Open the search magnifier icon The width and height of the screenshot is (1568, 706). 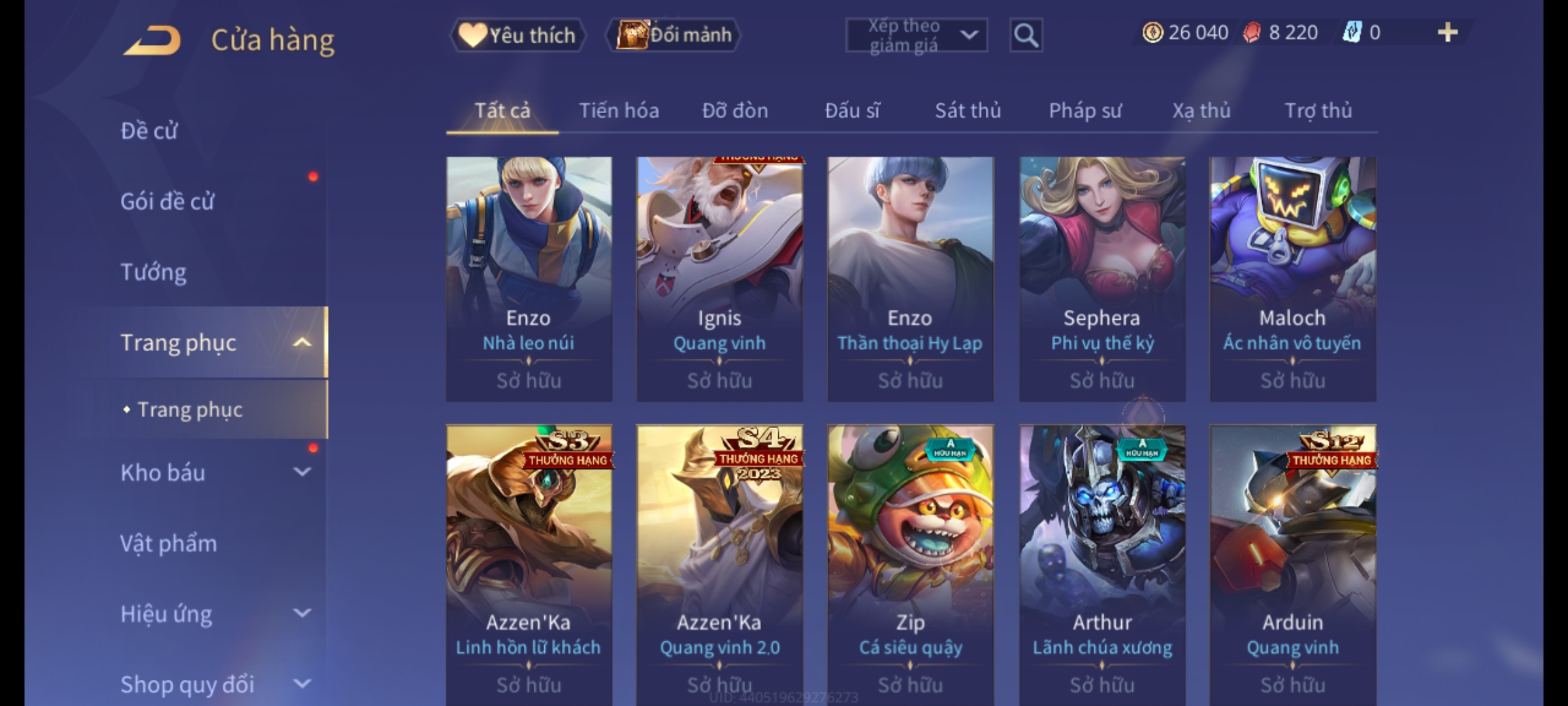point(1026,35)
